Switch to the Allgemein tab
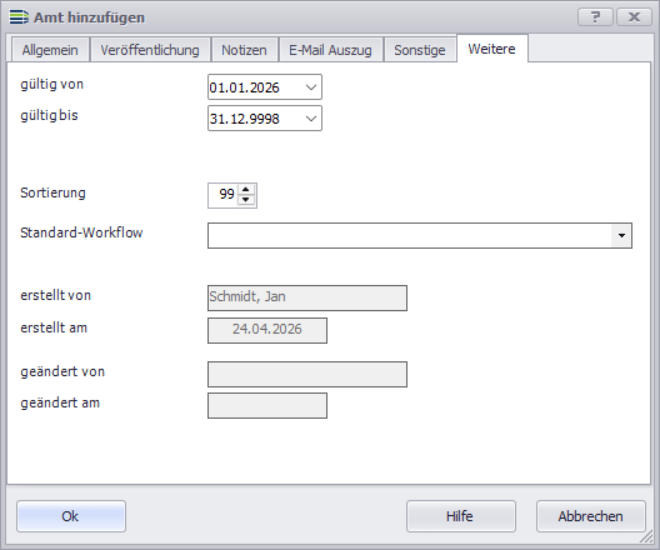 tap(49, 50)
